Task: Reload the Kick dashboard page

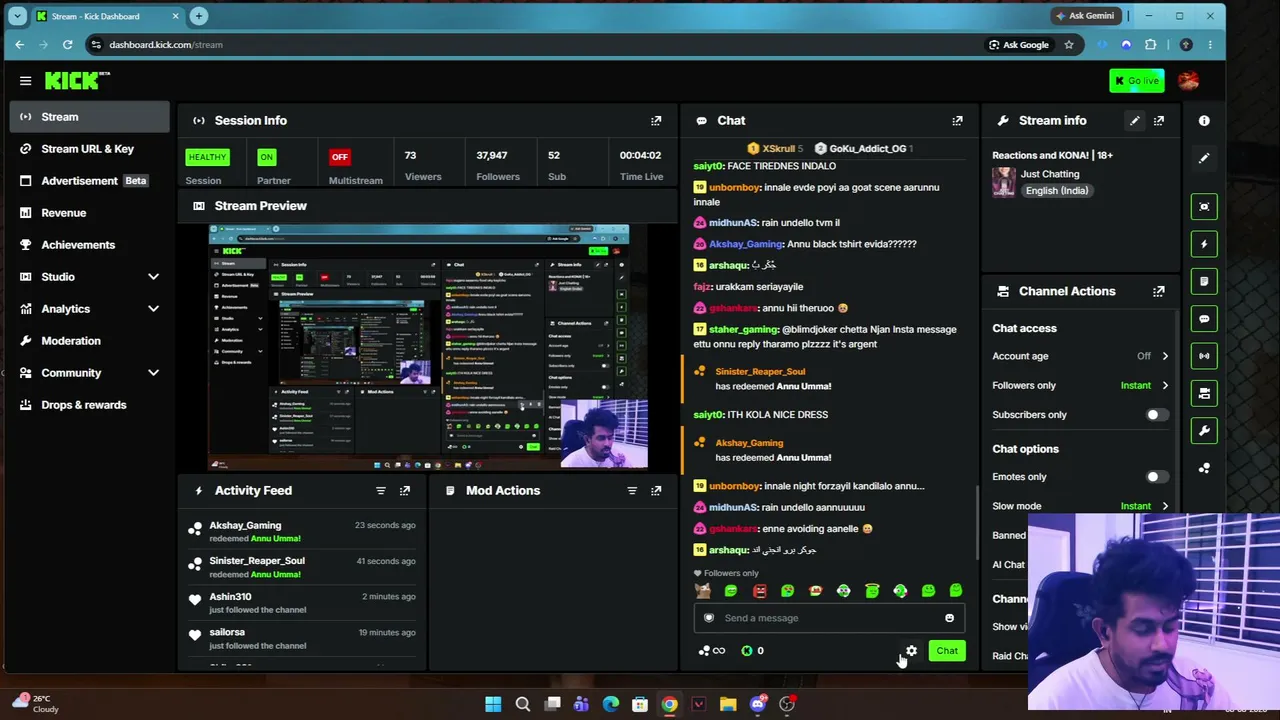Action: [x=67, y=45]
